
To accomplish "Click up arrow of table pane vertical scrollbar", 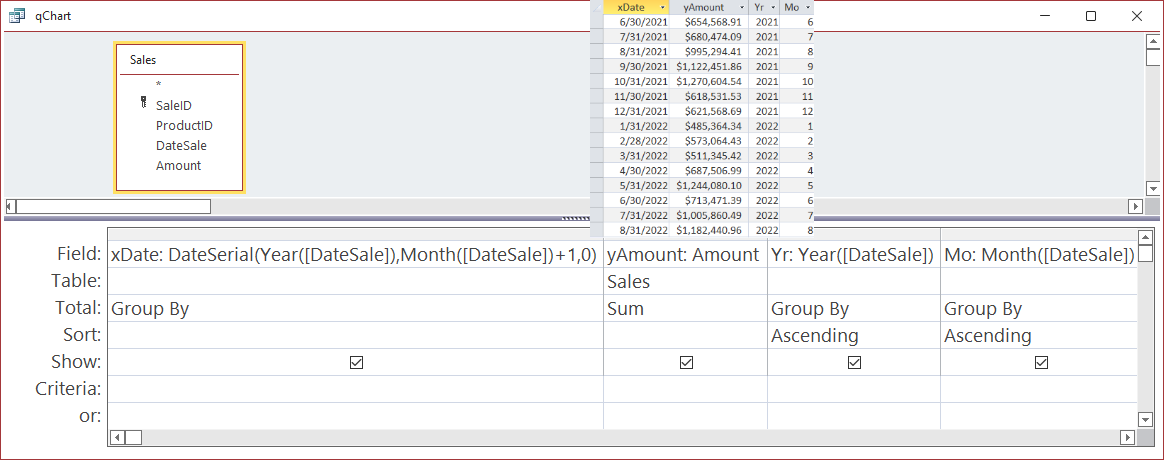I will pos(1153,41).
